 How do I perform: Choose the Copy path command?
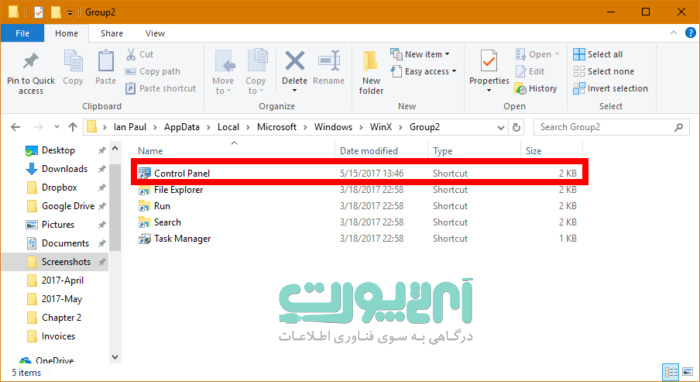click(153, 71)
